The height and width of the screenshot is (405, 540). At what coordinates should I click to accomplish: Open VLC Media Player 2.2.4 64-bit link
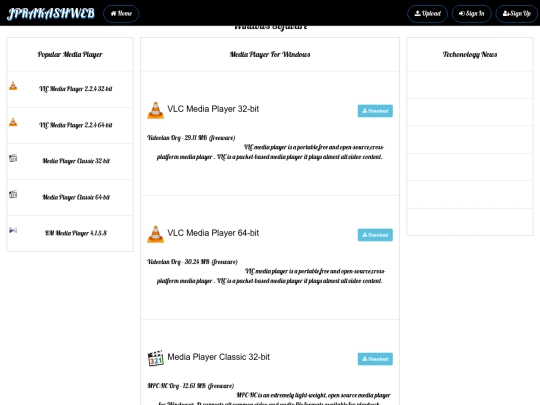click(76, 125)
